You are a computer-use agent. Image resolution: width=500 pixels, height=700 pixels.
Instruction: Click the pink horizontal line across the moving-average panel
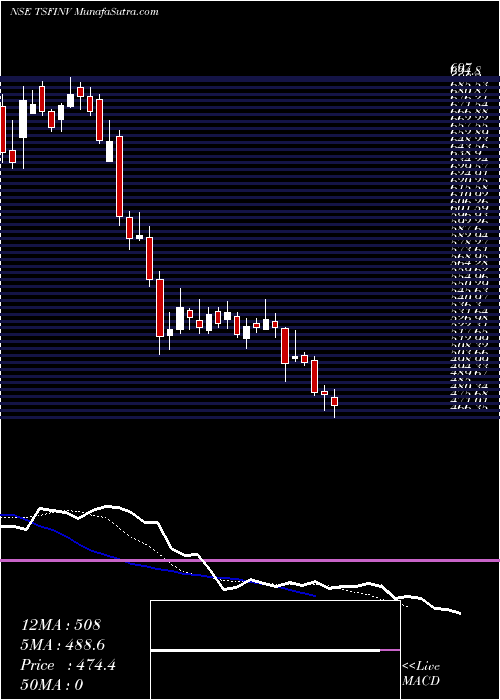coord(250,560)
